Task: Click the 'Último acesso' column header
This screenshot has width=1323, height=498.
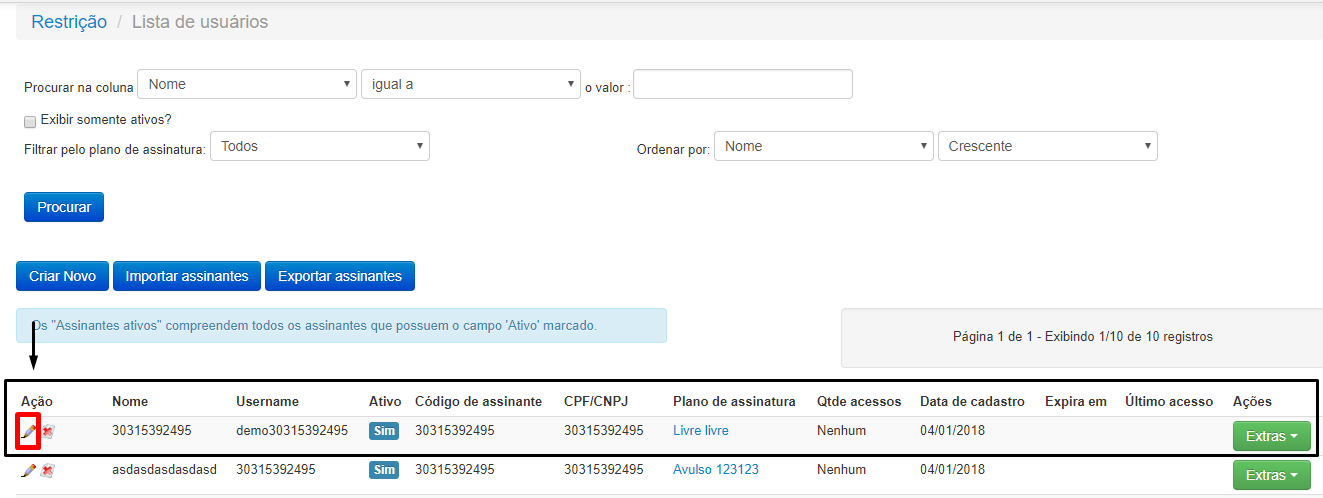Action: (1169, 402)
